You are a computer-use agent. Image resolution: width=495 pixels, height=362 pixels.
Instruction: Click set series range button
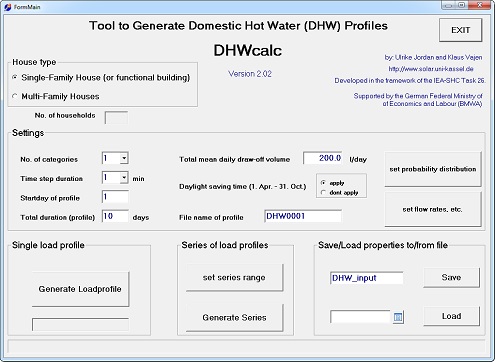coord(234,278)
